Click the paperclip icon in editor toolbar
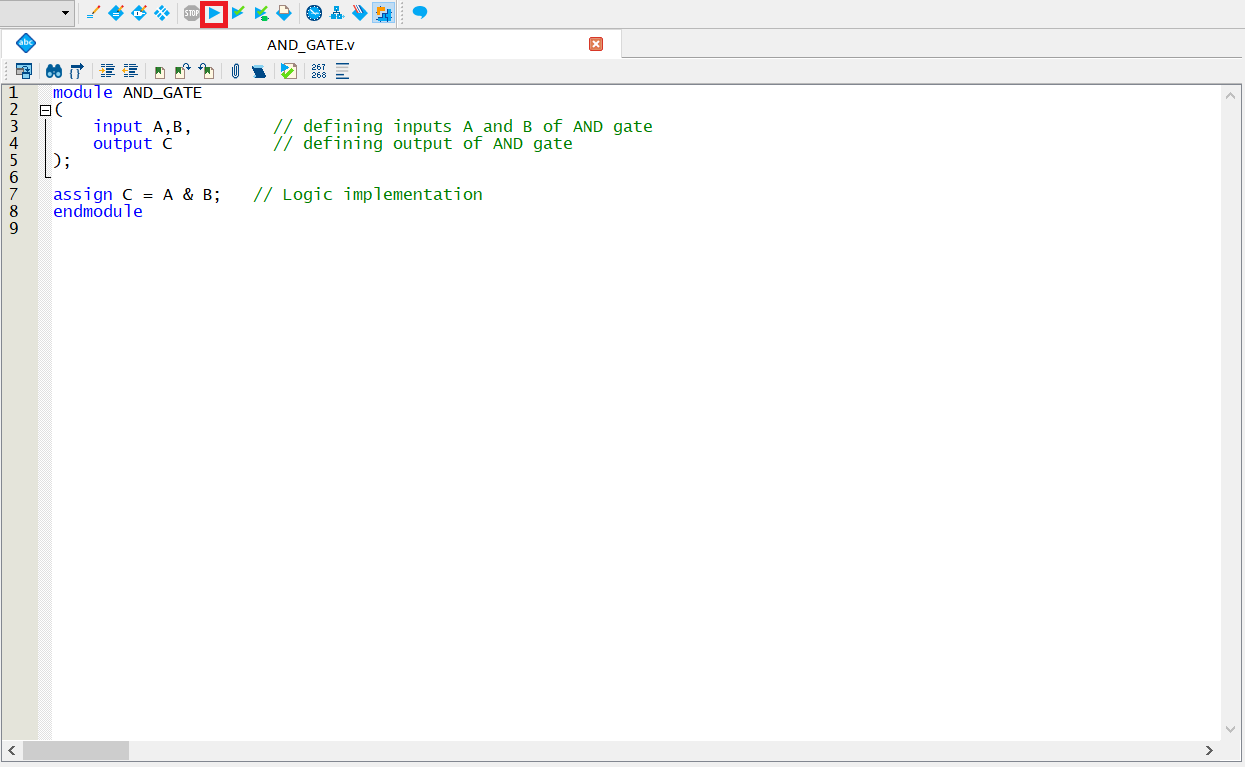1245x767 pixels. point(235,71)
